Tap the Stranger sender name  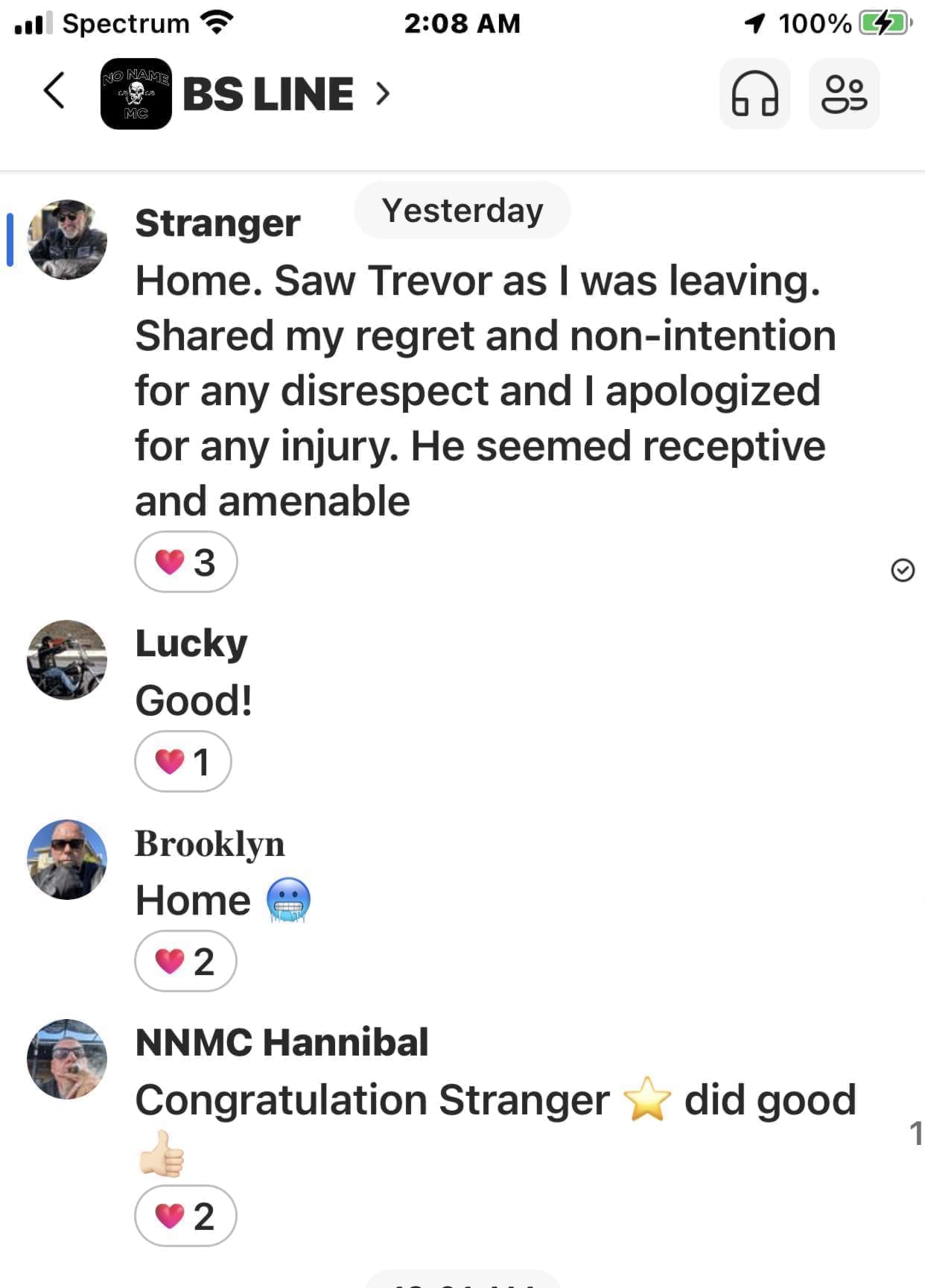217,223
